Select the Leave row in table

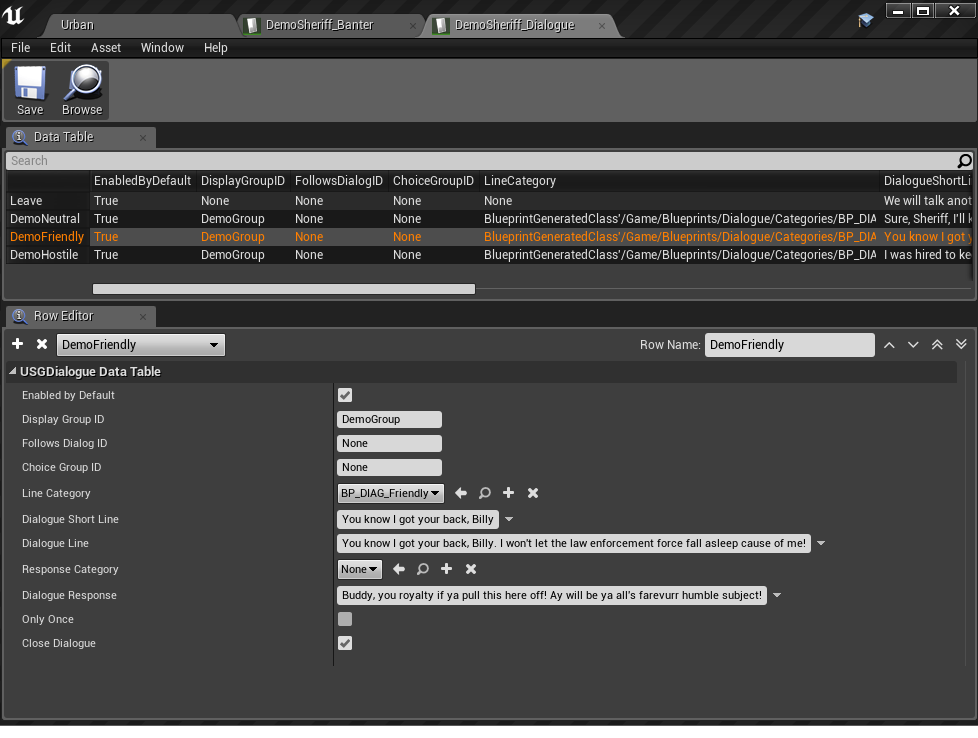pyautogui.click(x=489, y=201)
